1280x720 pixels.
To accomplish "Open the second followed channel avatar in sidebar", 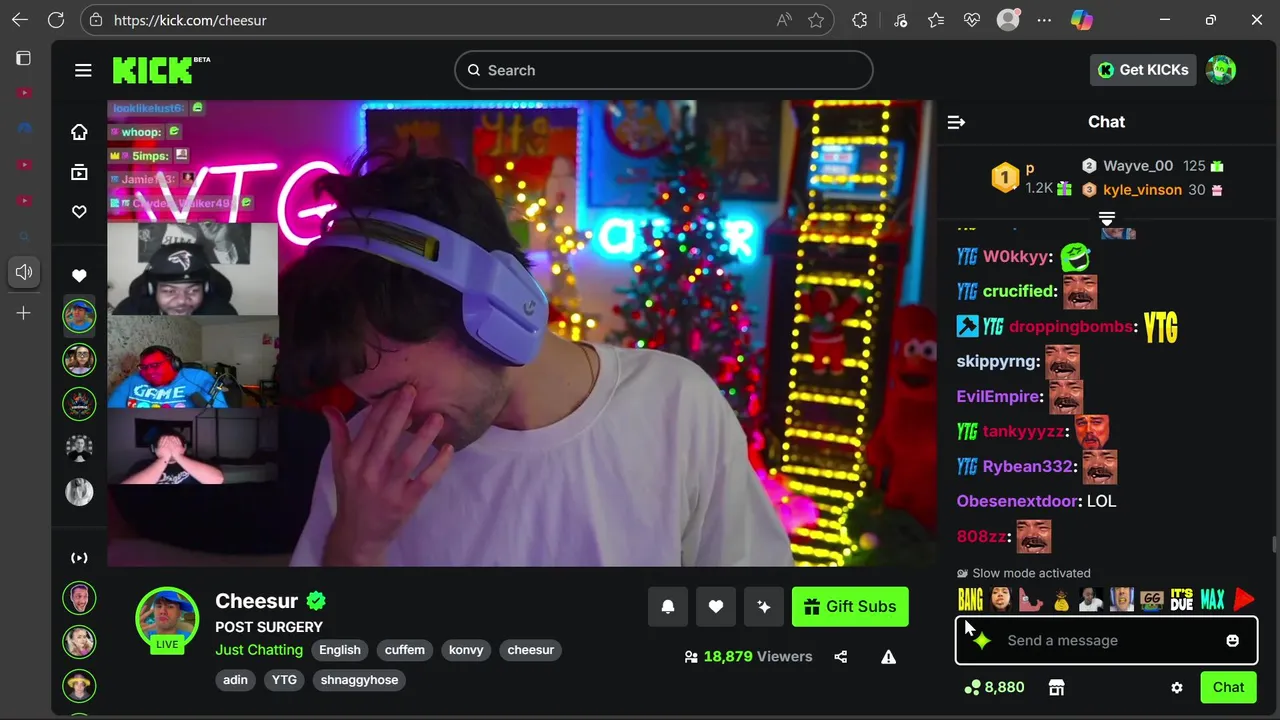I will [79, 359].
